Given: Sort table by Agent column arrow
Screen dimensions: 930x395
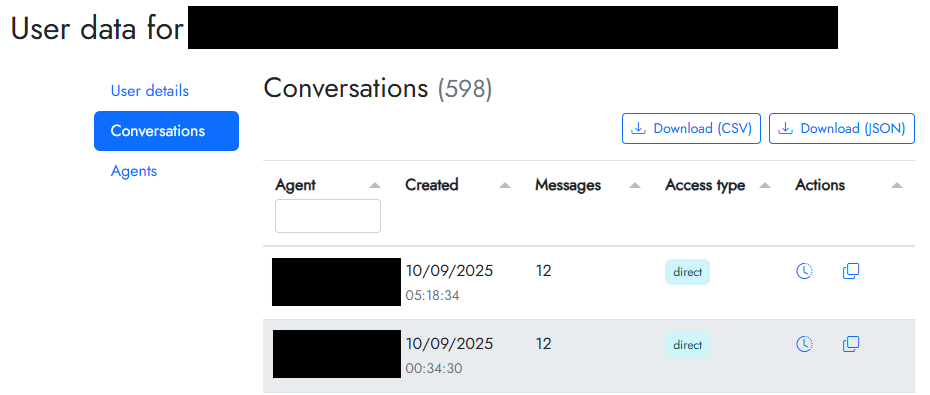Looking at the screenshot, I should click(374, 185).
